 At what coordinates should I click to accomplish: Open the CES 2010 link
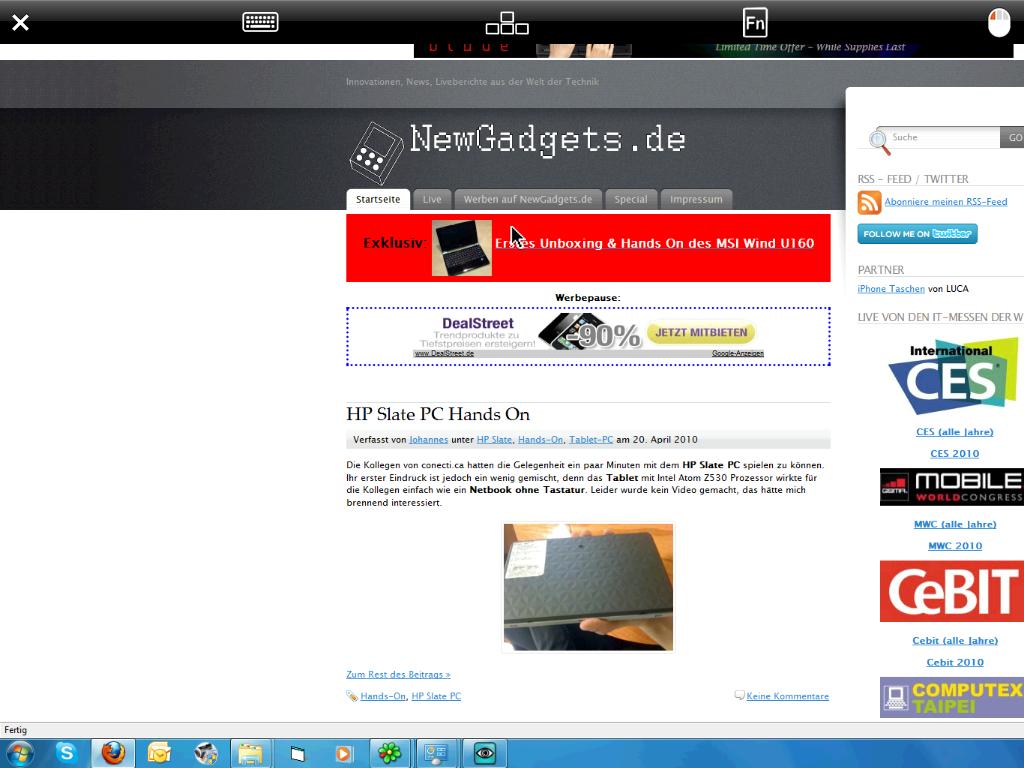955,453
